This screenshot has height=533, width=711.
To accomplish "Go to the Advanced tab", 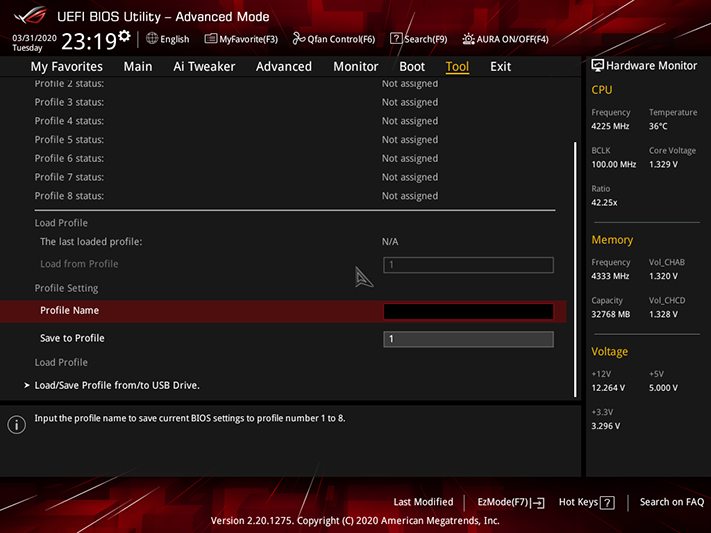I will tap(284, 67).
